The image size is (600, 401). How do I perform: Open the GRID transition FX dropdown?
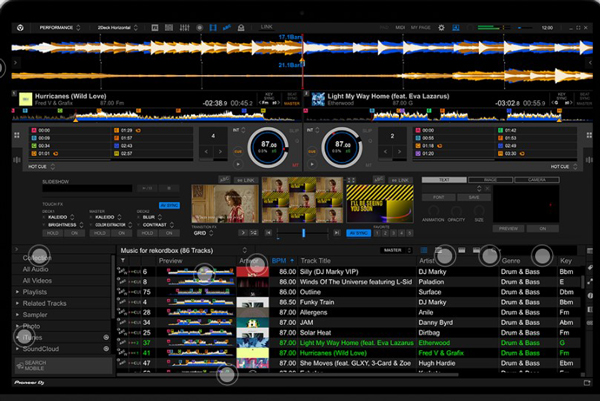click(x=203, y=233)
